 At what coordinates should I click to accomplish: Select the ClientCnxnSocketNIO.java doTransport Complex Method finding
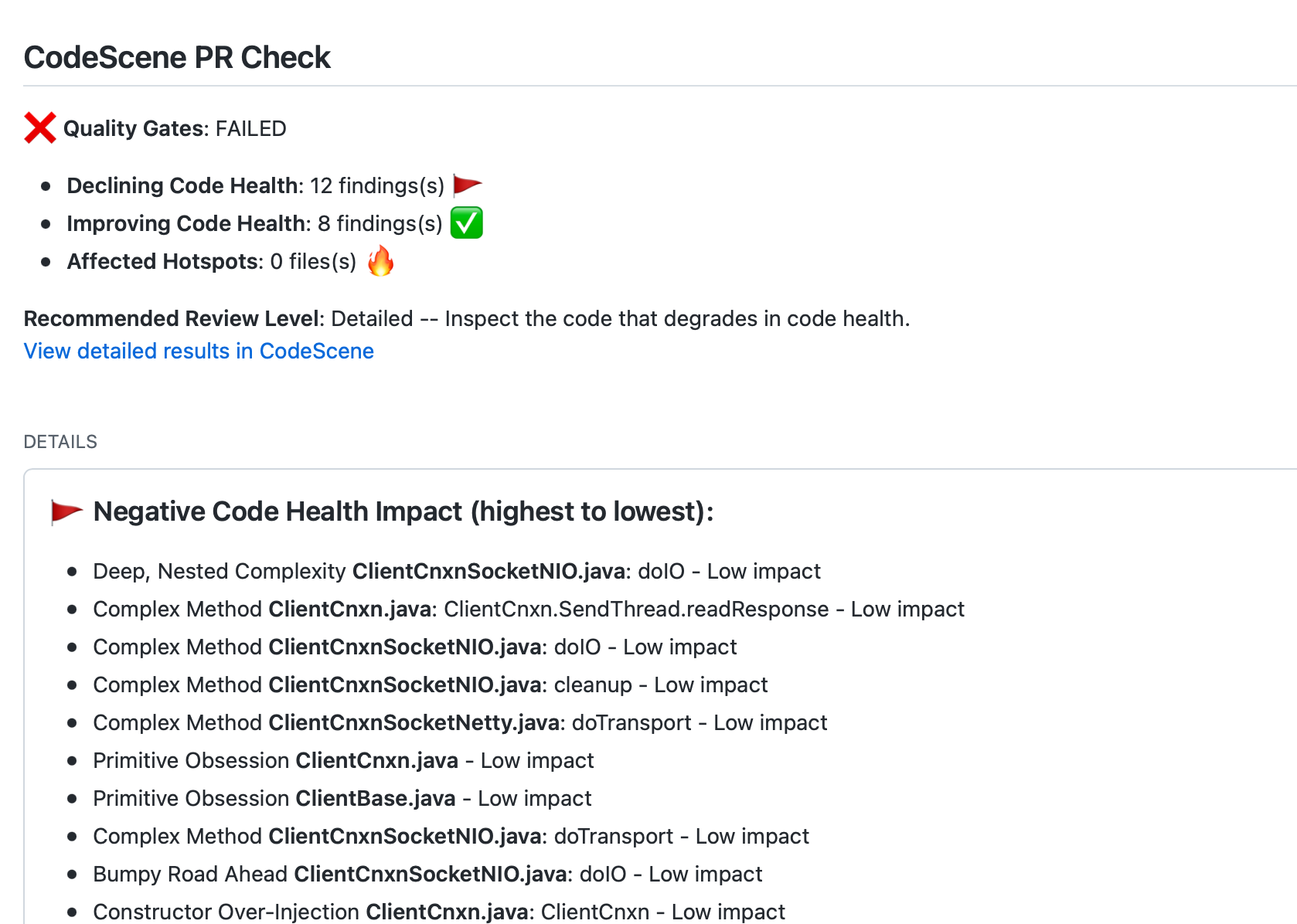tap(451, 836)
